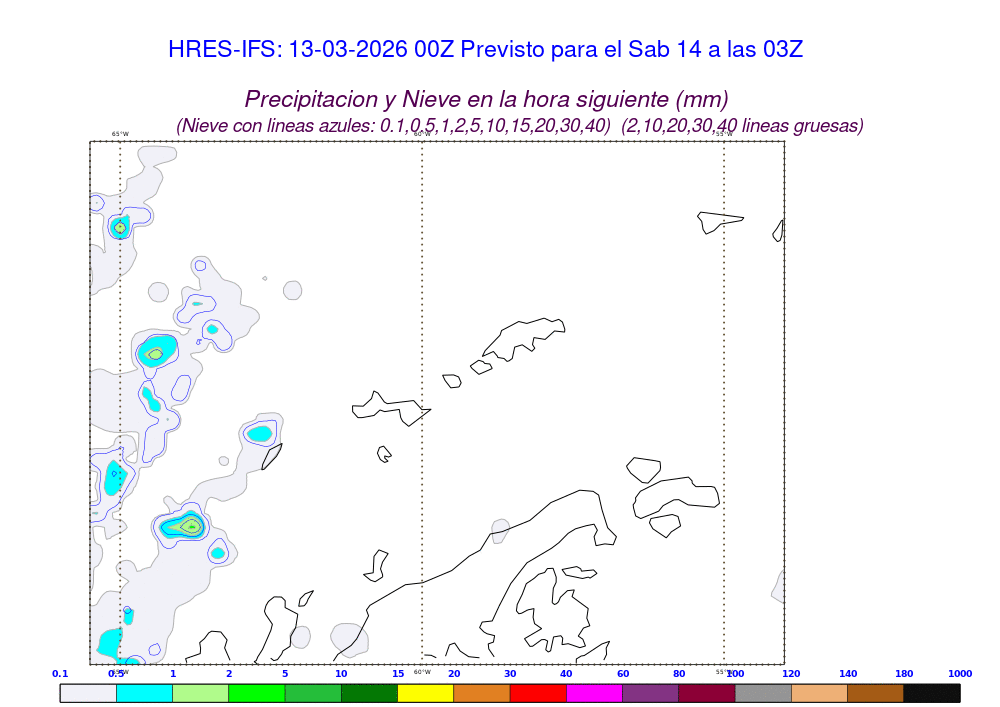
Task: Click the '40' tick label on the legend
Action: point(566,674)
